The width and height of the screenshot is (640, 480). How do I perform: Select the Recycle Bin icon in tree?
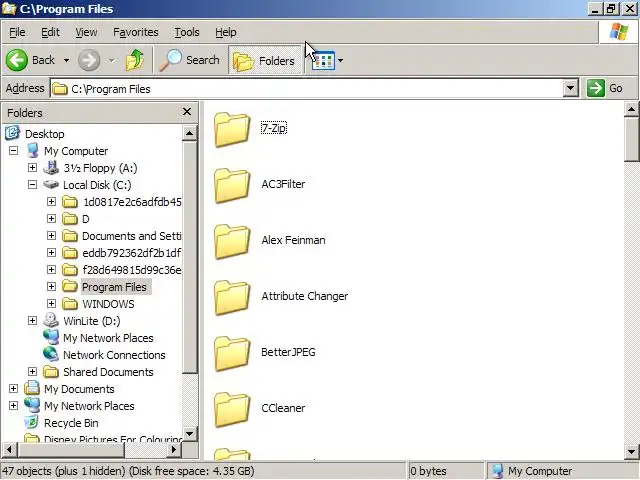tap(32, 422)
